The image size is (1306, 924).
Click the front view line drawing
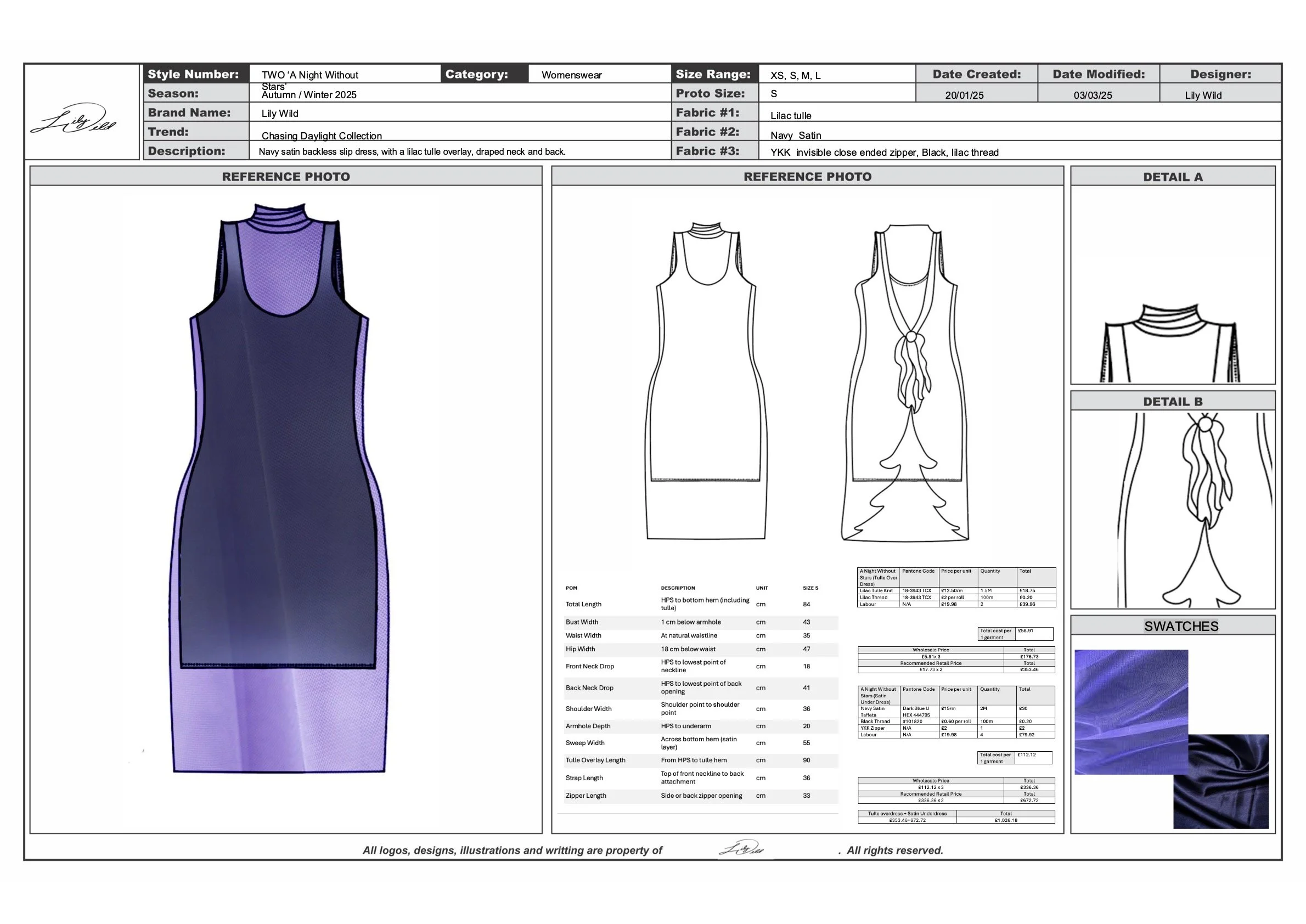click(x=706, y=381)
